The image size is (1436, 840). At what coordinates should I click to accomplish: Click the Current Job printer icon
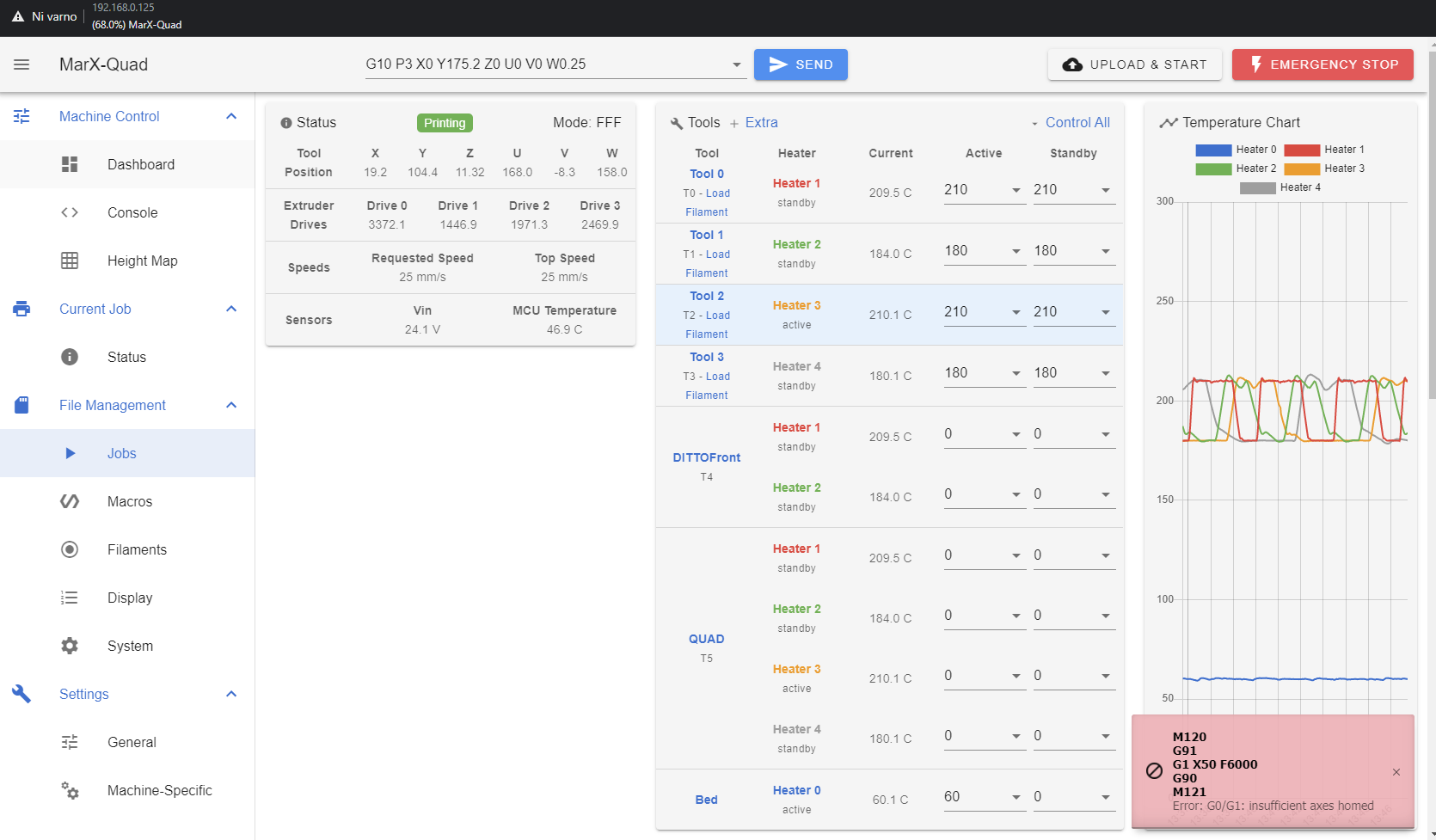pos(21,309)
